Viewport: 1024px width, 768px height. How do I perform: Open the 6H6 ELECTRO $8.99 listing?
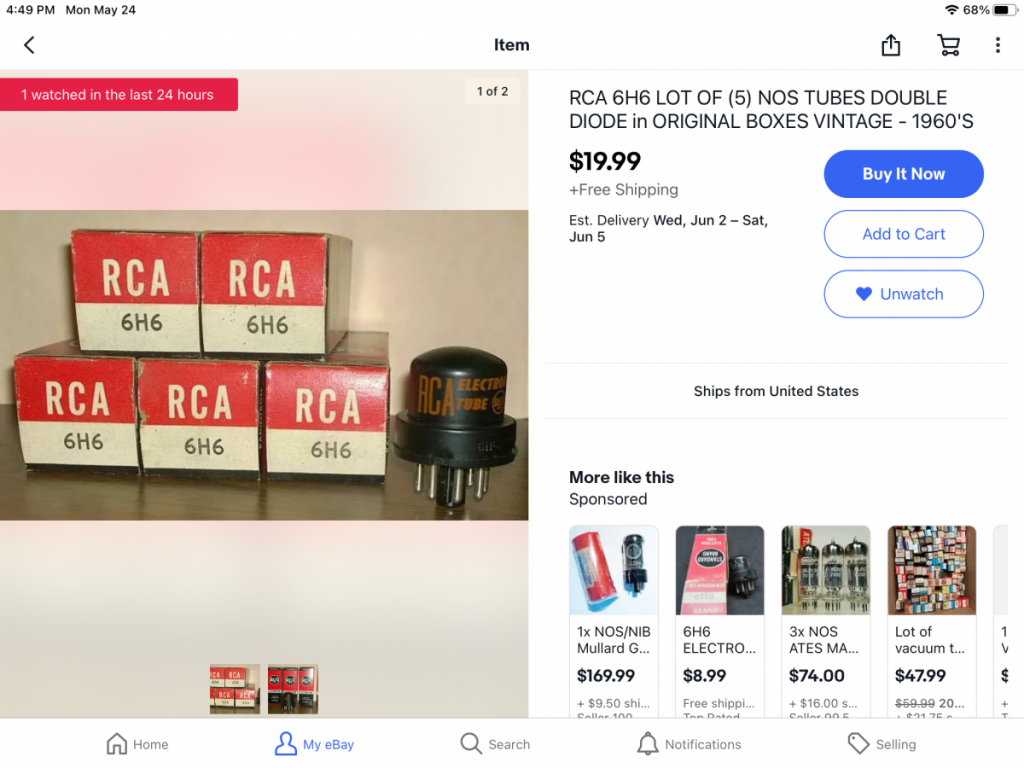point(719,622)
